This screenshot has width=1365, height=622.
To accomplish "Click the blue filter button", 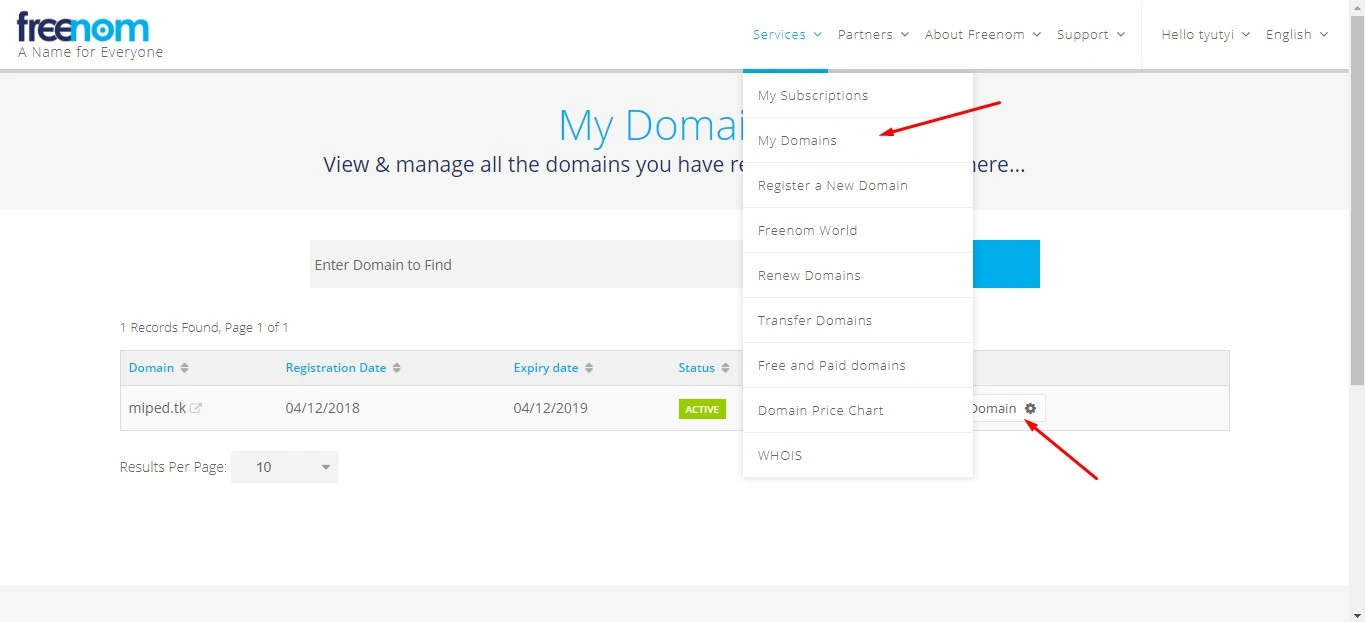I will point(1006,264).
